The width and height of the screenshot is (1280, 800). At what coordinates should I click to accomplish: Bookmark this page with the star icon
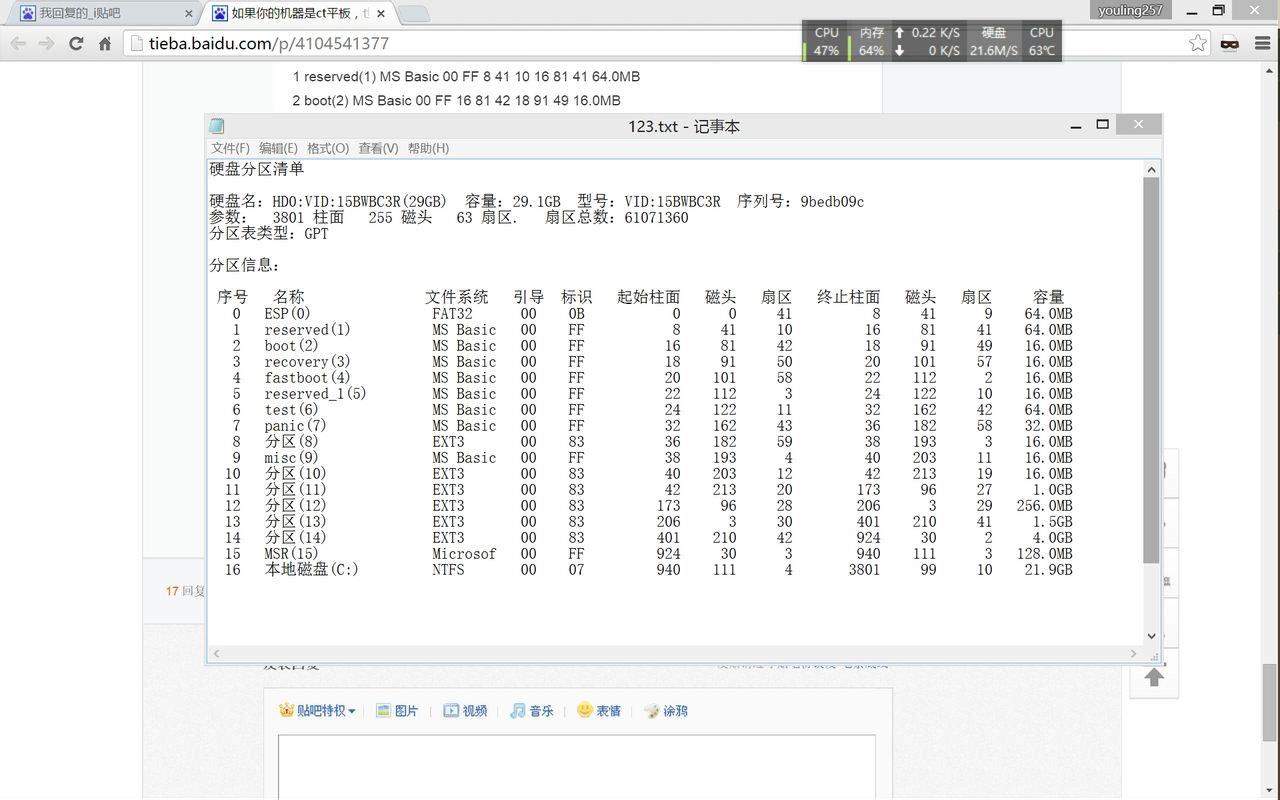coord(1198,43)
